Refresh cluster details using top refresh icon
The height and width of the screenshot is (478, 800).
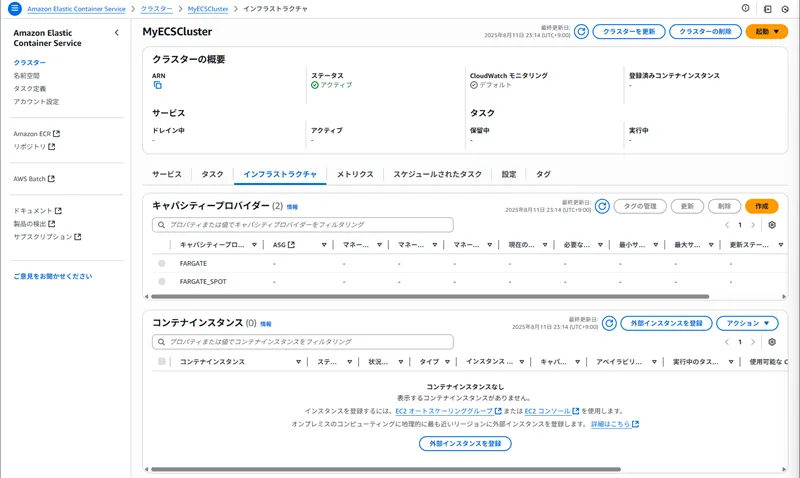(x=581, y=32)
